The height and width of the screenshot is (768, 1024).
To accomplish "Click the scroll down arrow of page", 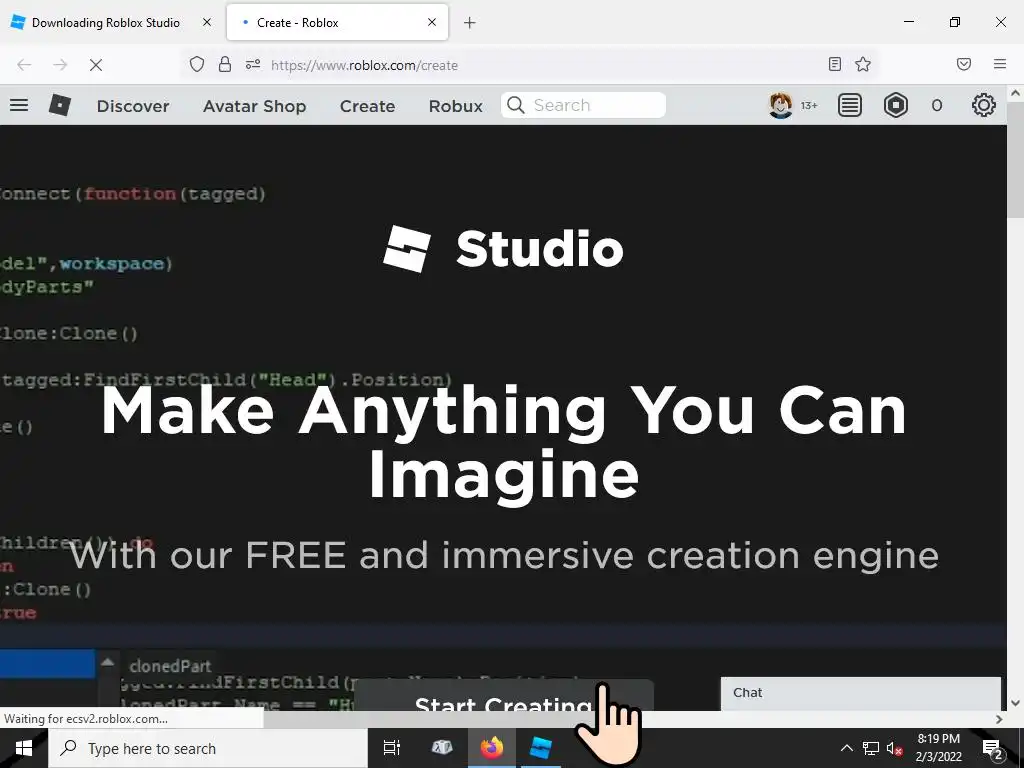I will click(1016, 703).
